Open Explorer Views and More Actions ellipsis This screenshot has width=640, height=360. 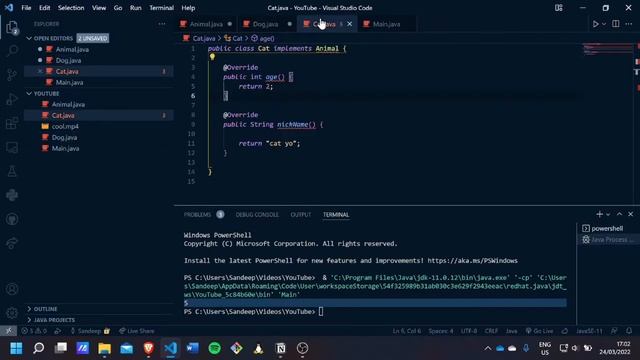[162, 24]
